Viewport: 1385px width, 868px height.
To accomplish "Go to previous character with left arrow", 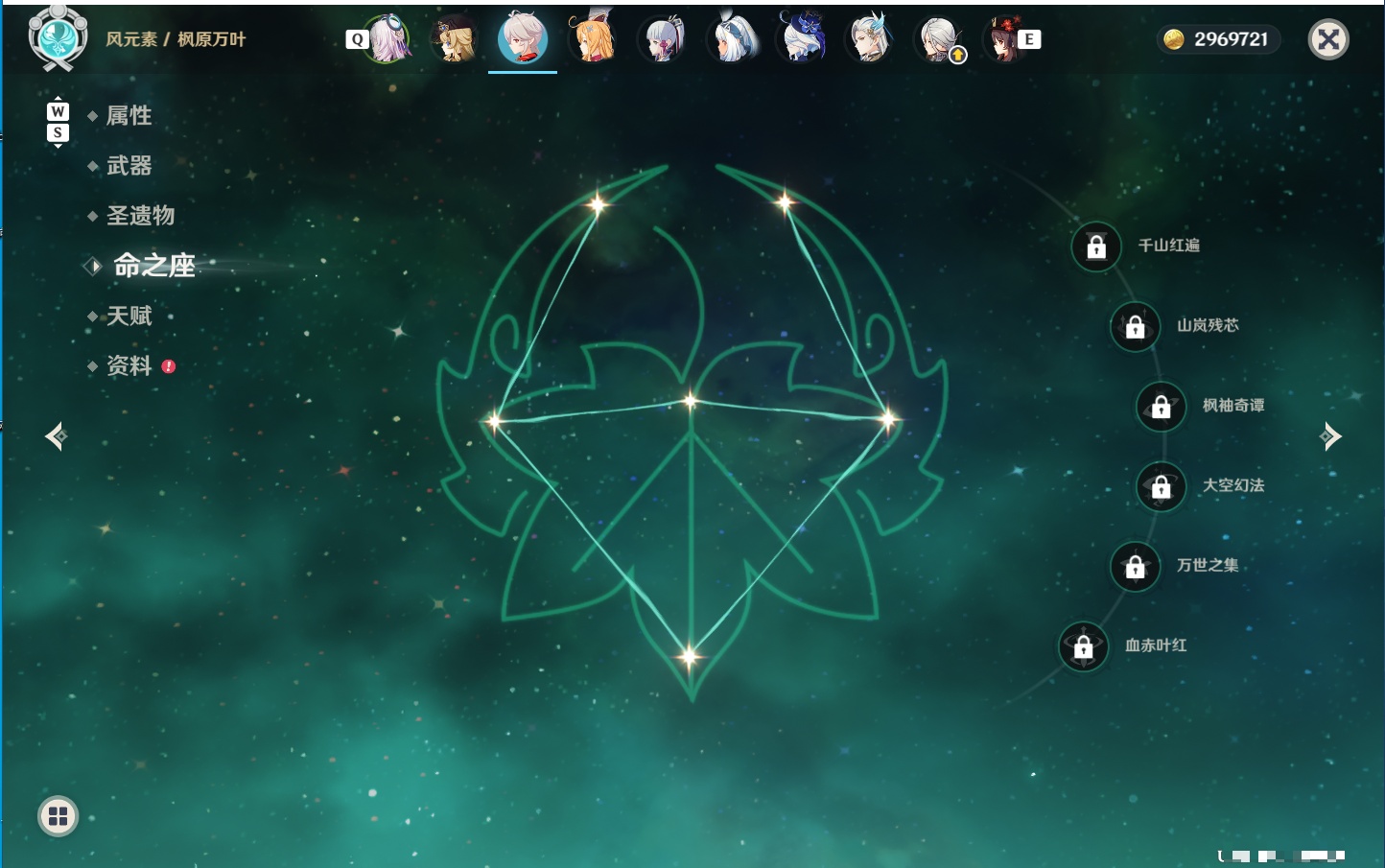I will [56, 436].
